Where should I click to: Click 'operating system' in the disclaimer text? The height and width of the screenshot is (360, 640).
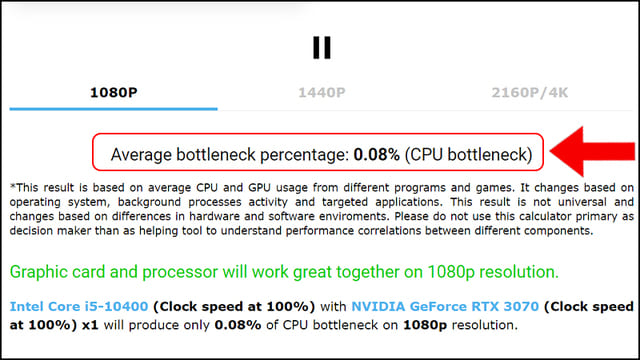(x=61, y=202)
